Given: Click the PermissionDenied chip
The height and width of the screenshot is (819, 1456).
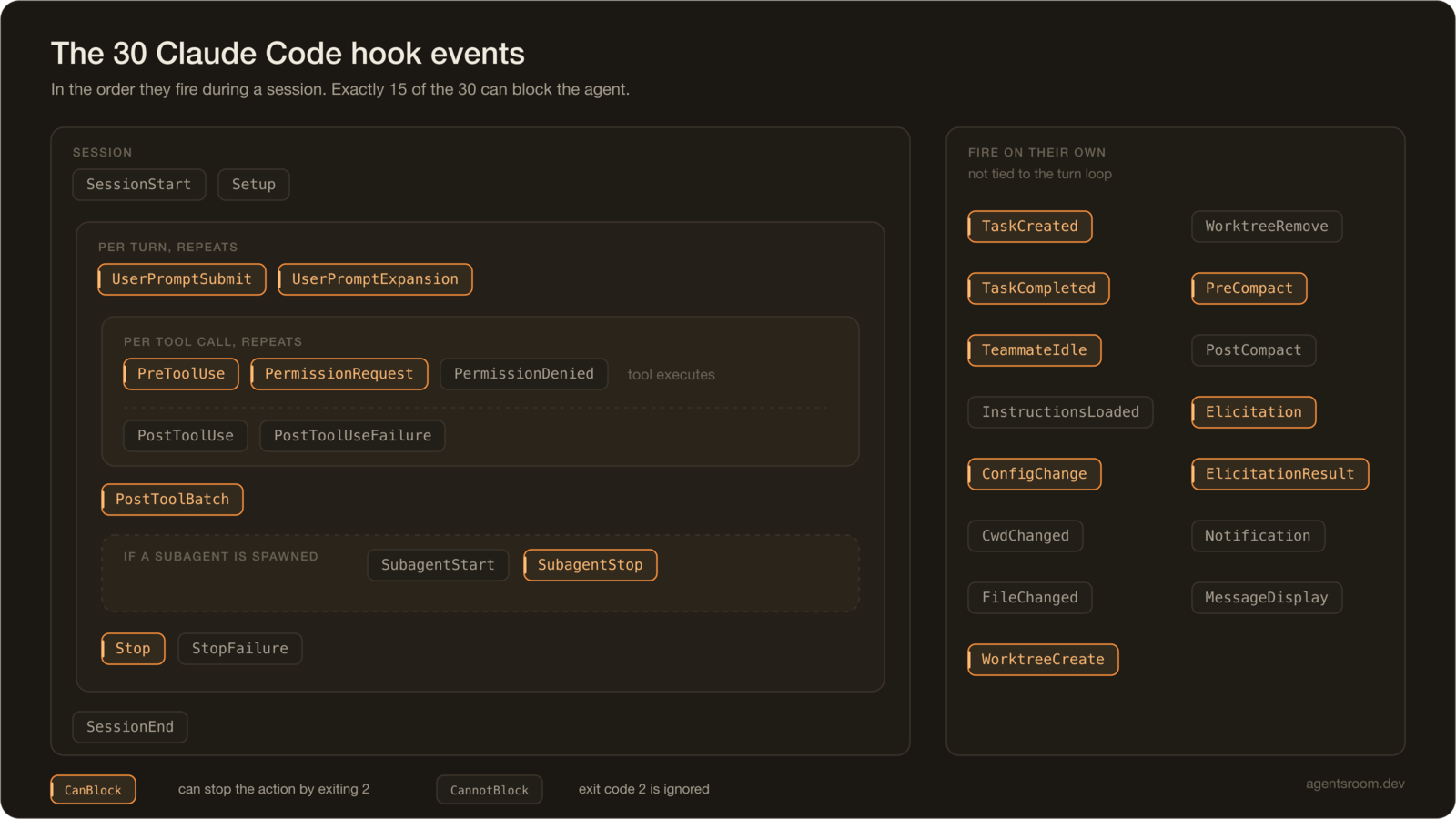Looking at the screenshot, I should click(524, 374).
